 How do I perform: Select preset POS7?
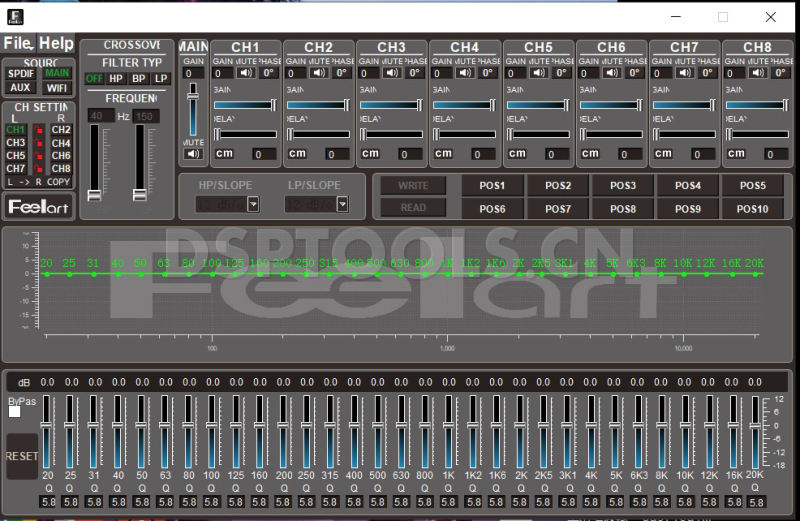[558, 209]
